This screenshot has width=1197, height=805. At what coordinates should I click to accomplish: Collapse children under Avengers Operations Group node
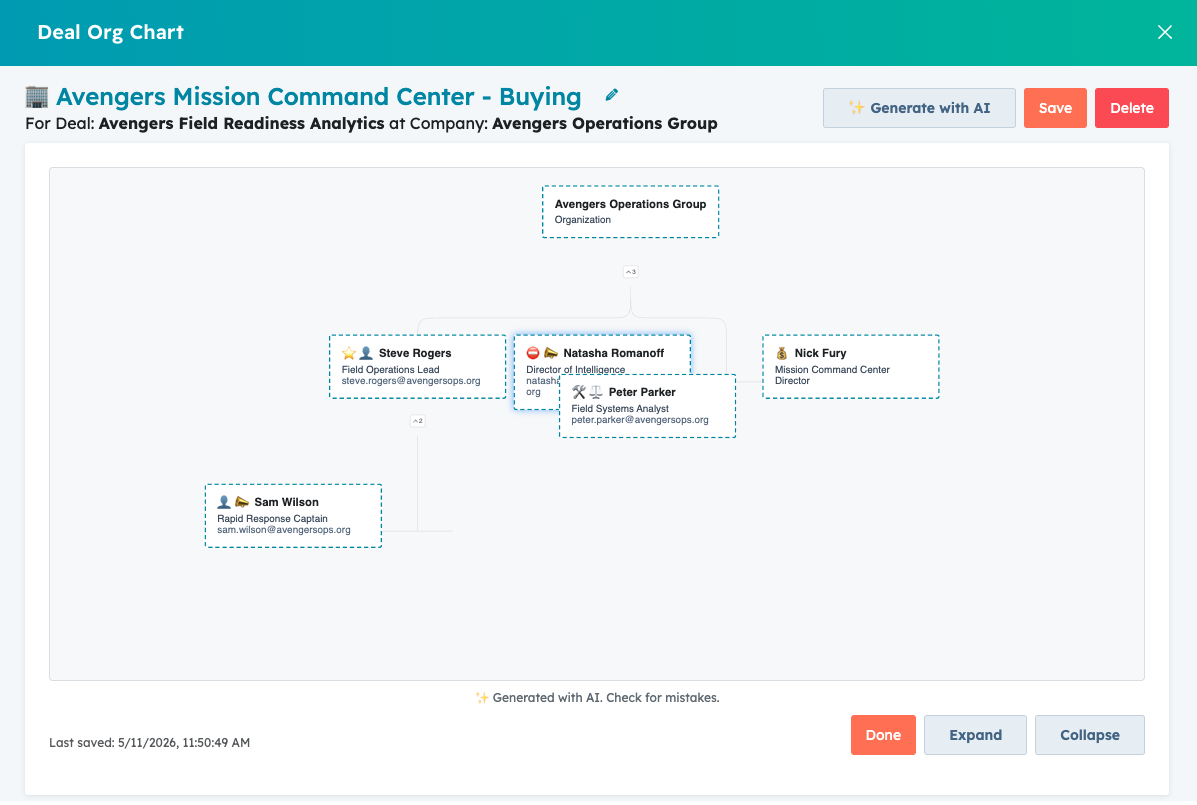pyautogui.click(x=631, y=272)
